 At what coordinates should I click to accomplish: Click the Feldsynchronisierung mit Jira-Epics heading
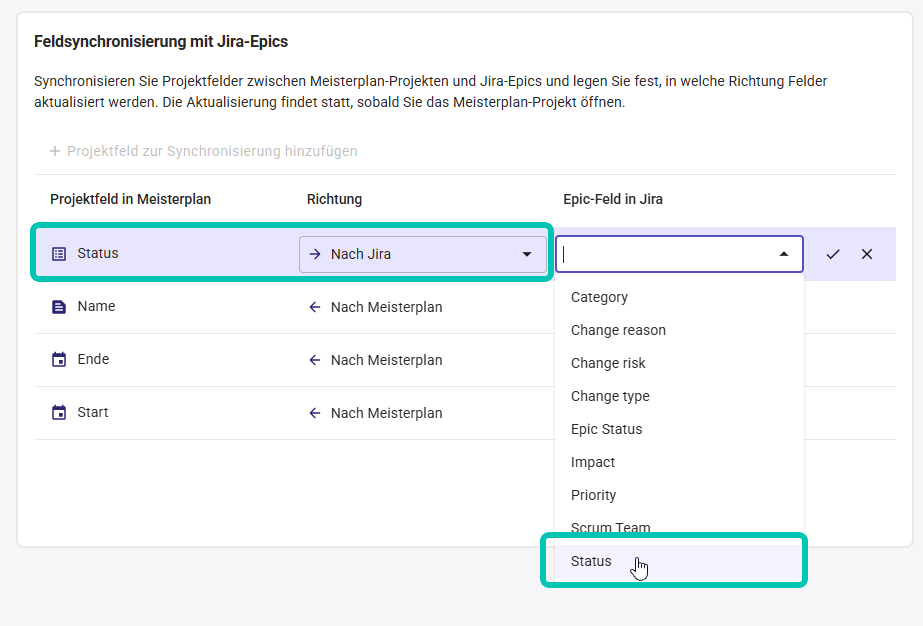point(161,42)
